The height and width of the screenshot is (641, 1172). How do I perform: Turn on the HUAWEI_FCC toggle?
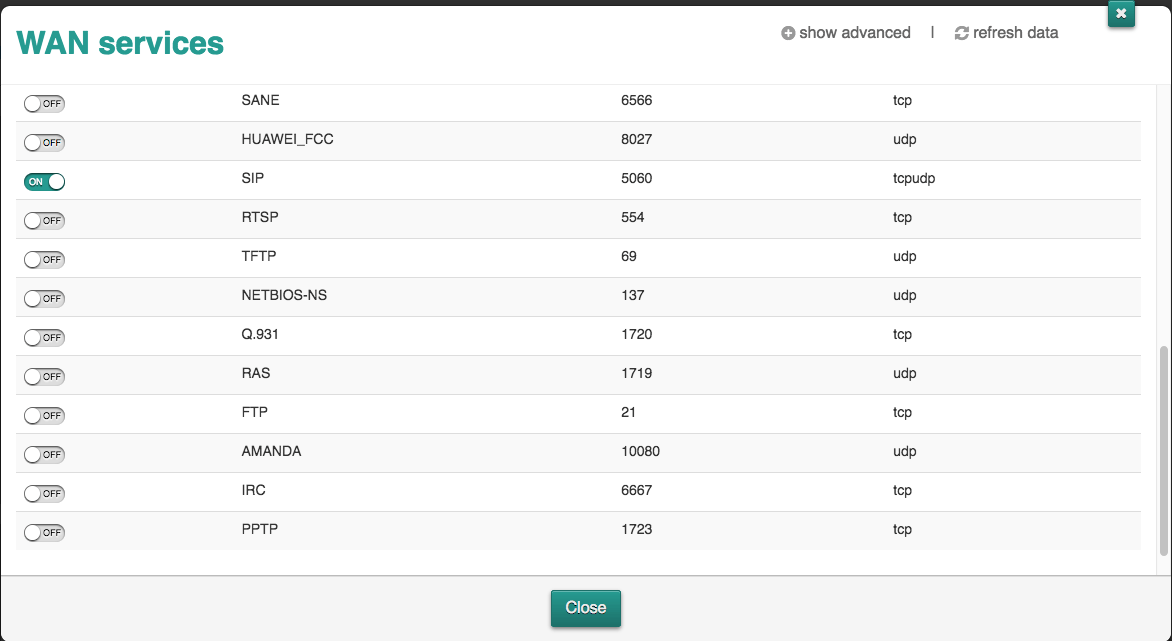point(44,143)
